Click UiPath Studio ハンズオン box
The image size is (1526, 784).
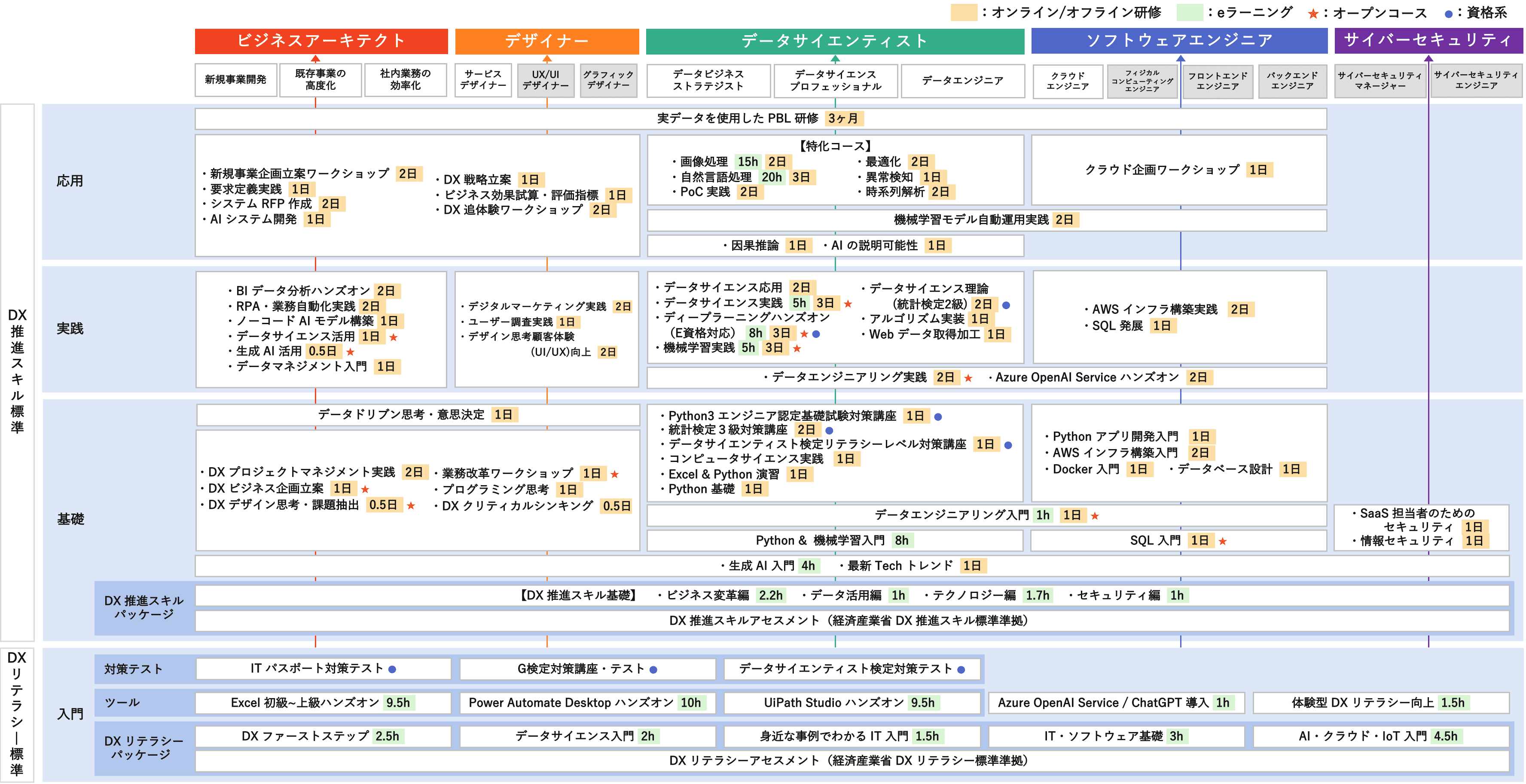click(x=852, y=703)
